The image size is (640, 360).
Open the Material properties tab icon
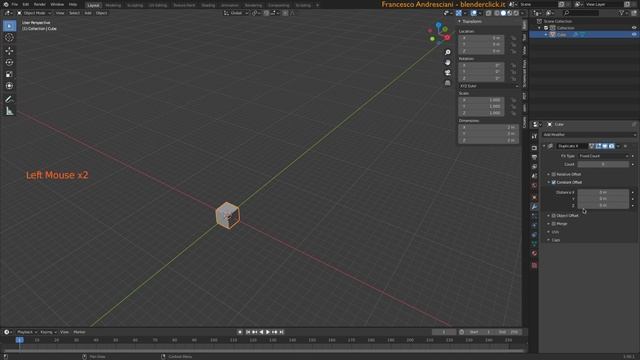point(534,253)
